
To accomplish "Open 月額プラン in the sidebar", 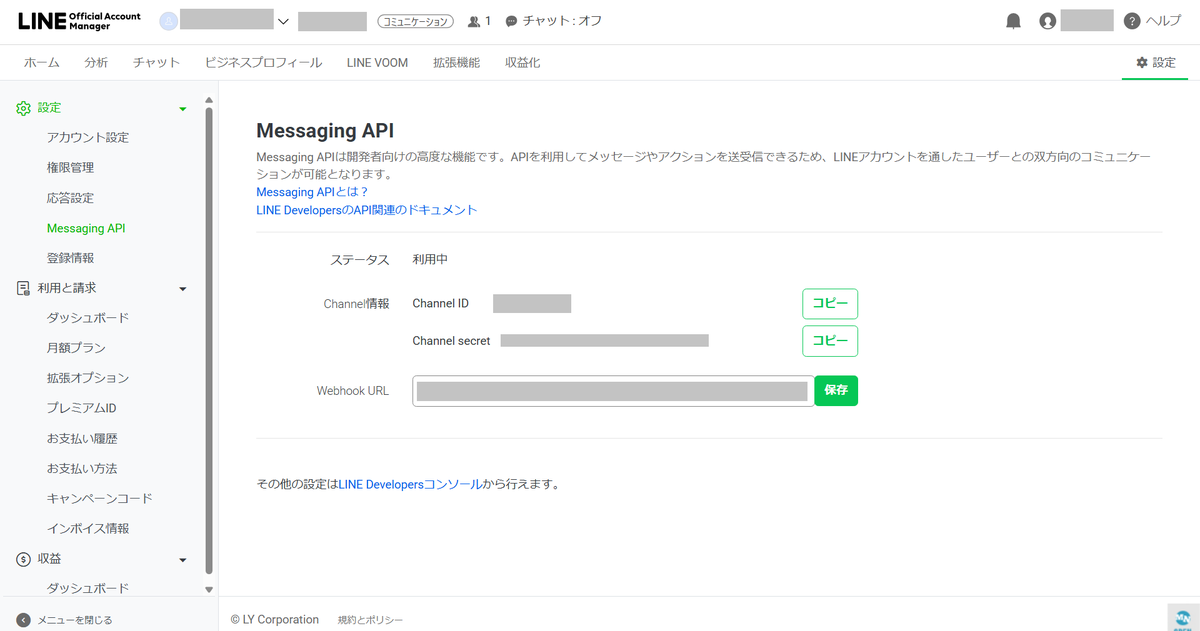I will pyautogui.click(x=76, y=348).
